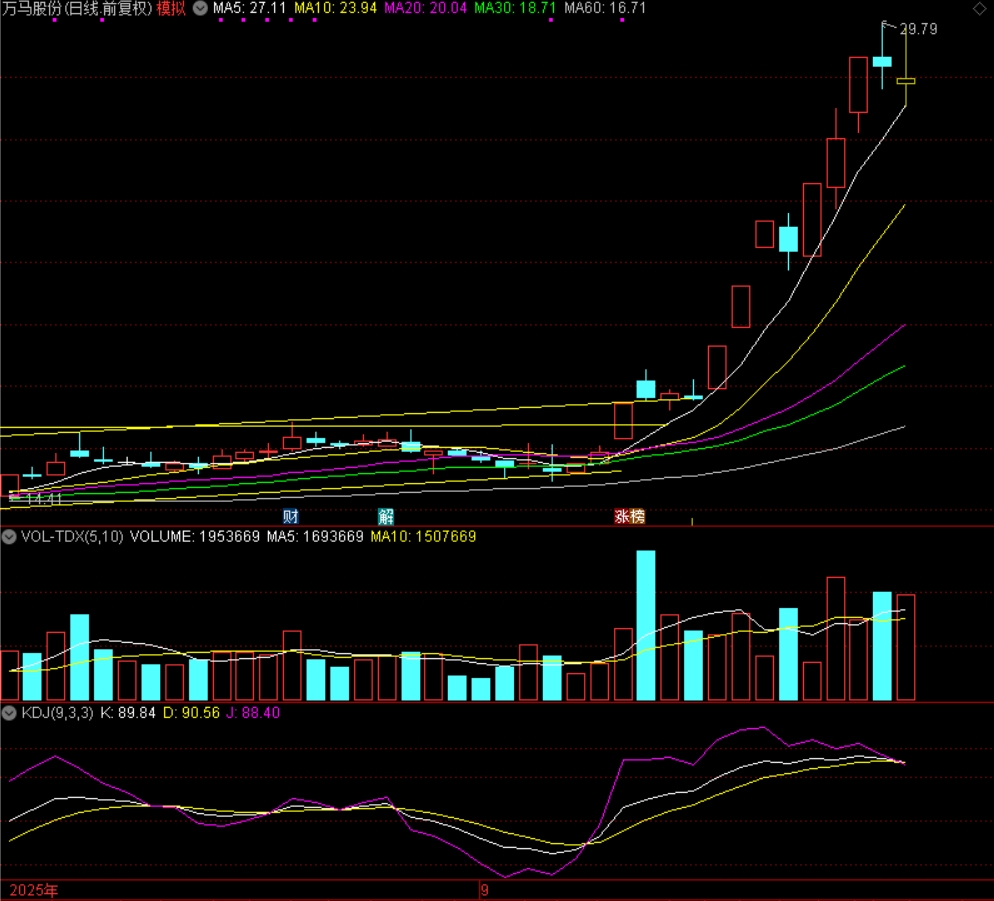Screen dimensions: 994x901
Task: Click the KDJ(9,3,3) indicator name
Action: 57,713
